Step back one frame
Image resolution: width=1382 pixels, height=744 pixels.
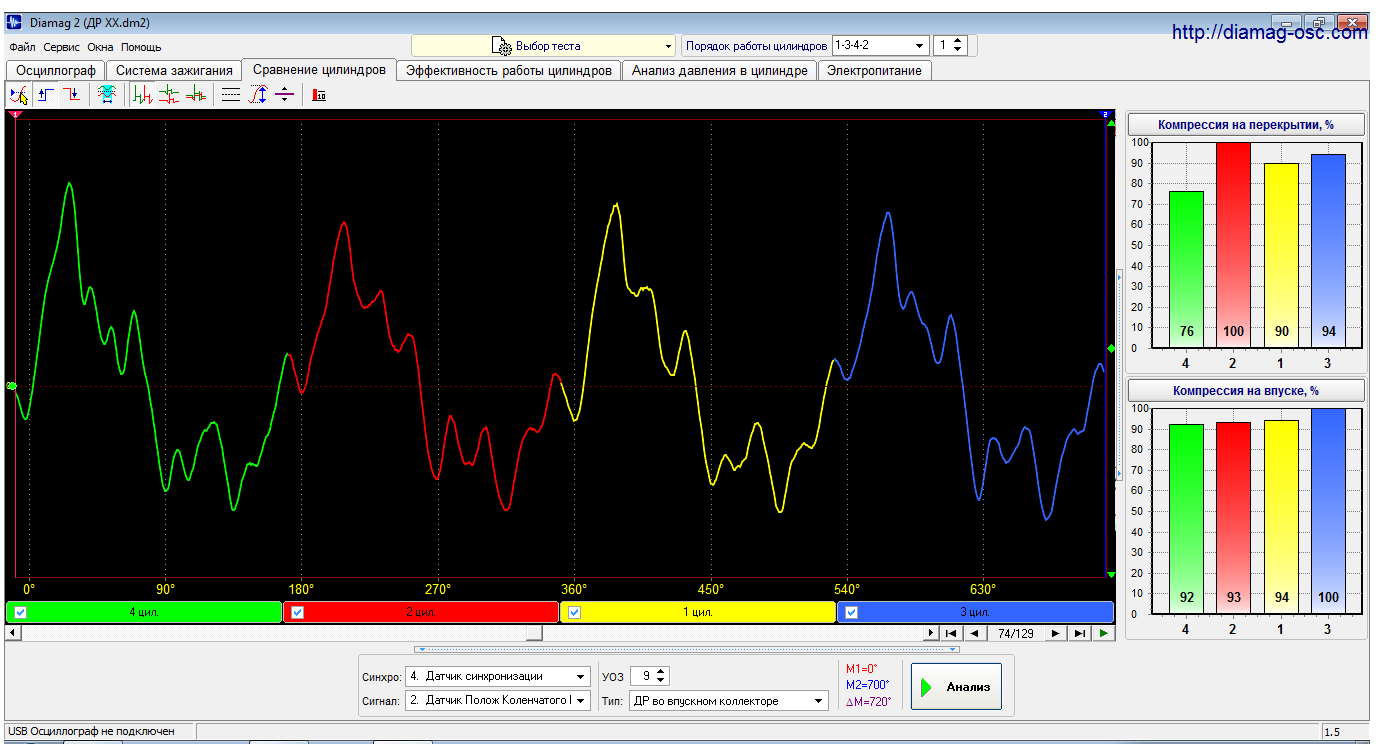pyautogui.click(x=973, y=633)
